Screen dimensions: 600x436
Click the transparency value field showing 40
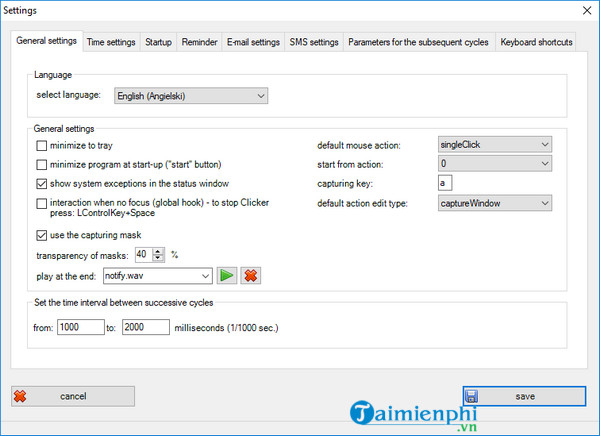144,255
